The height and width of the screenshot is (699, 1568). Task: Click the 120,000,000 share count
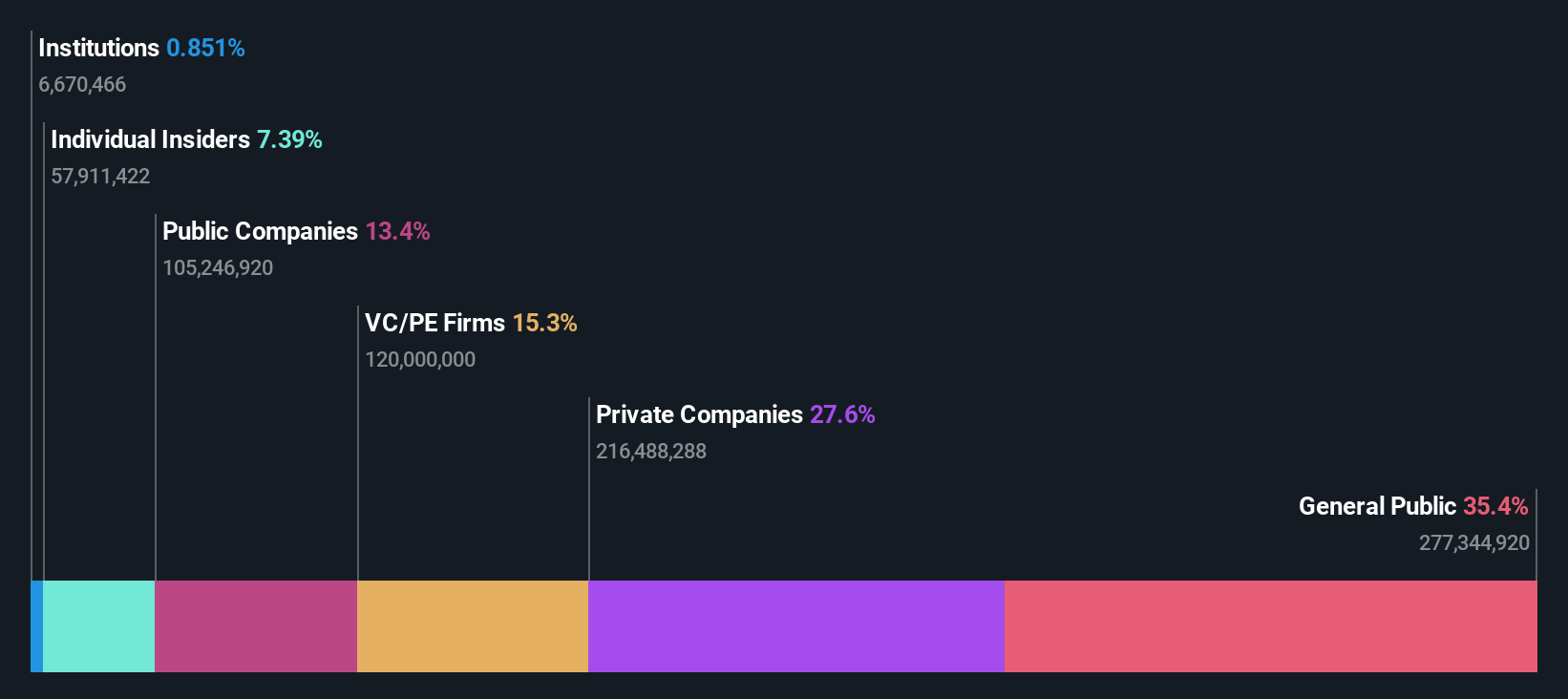[420, 360]
